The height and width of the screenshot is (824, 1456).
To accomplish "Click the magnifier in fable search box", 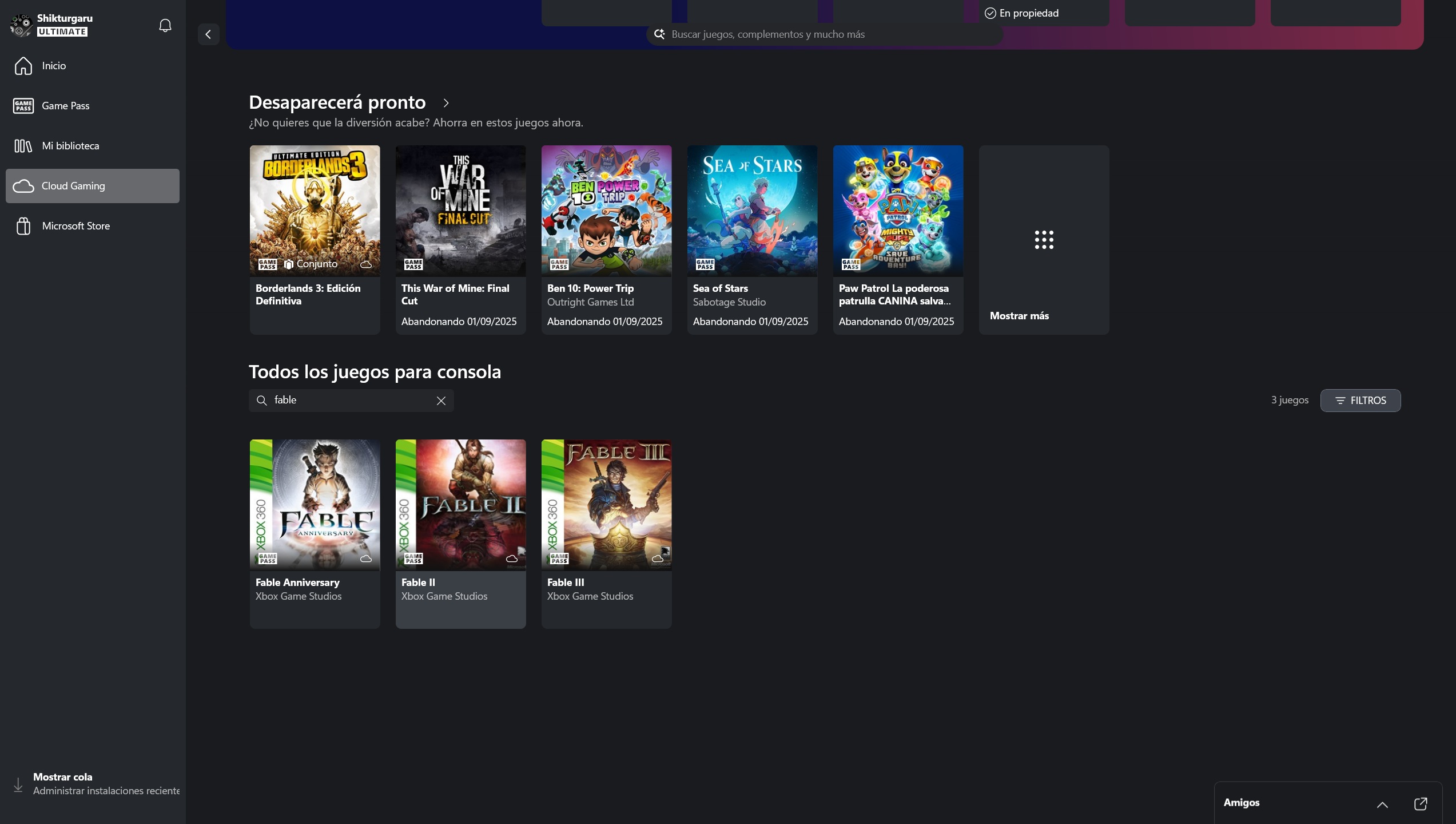I will [x=261, y=401].
